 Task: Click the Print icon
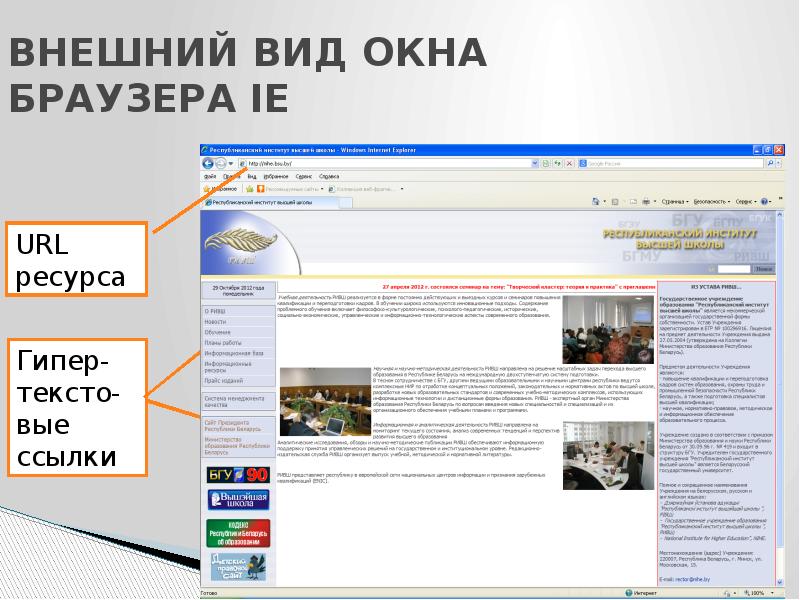[x=644, y=202]
